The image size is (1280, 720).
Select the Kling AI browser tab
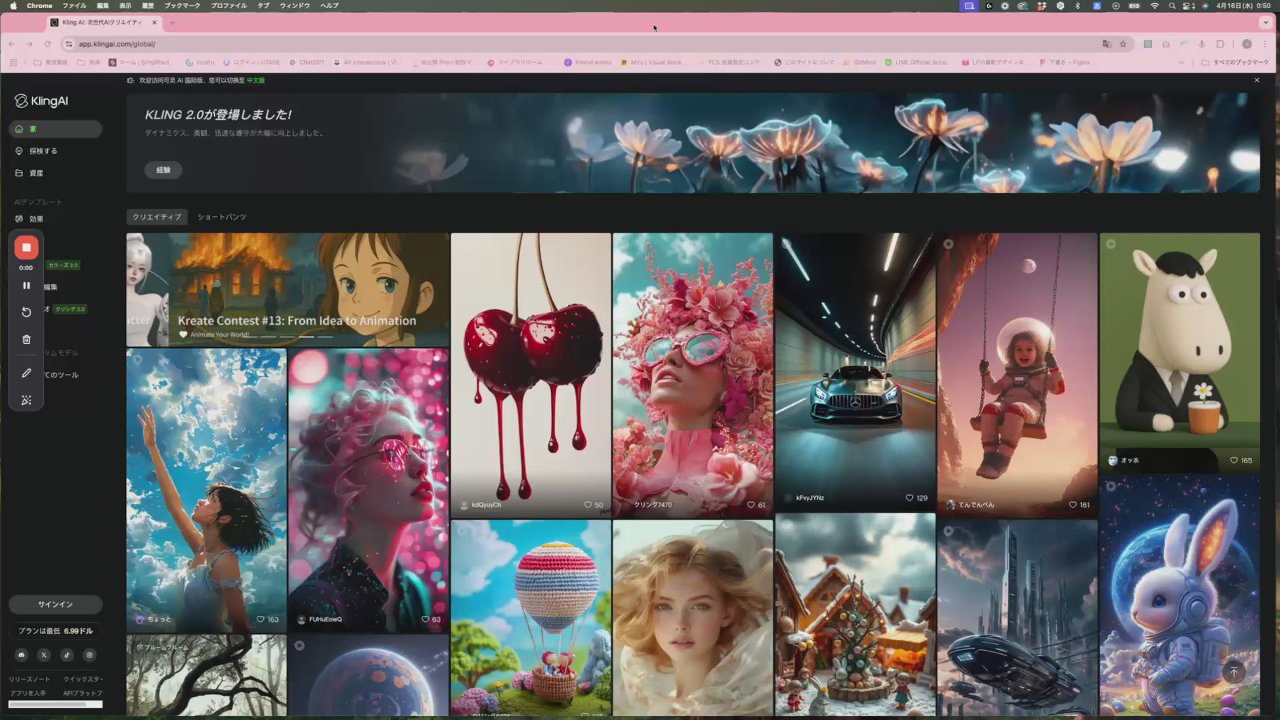[104, 22]
